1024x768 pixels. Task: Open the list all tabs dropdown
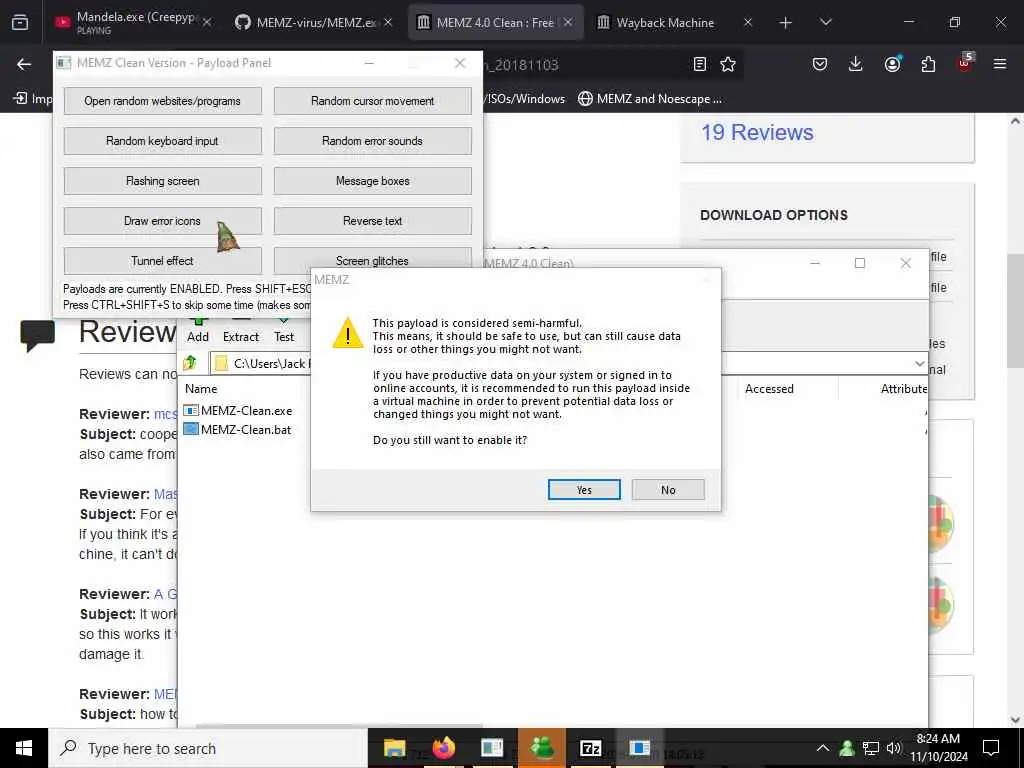825,23
